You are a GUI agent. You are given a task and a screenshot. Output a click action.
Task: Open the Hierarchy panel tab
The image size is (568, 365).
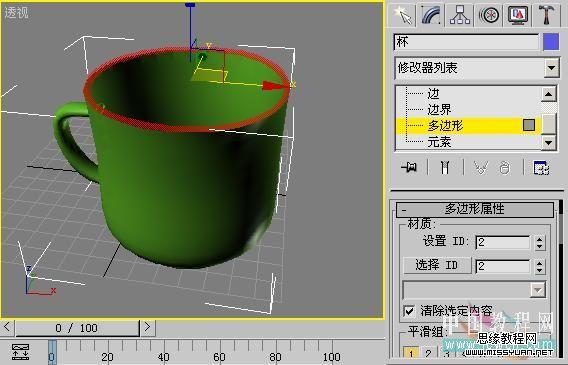point(460,15)
